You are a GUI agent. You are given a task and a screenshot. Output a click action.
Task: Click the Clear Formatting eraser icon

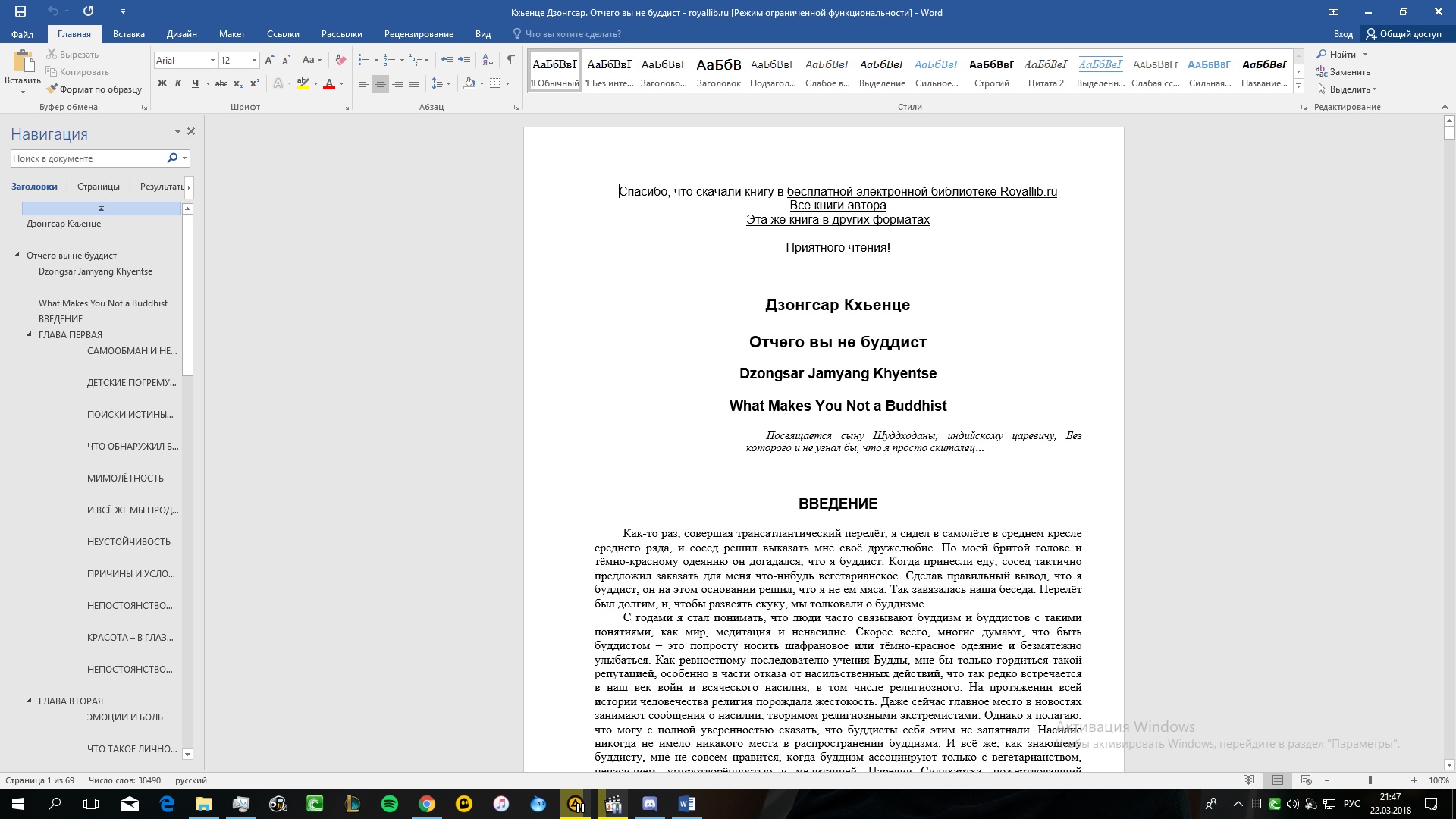pyautogui.click(x=340, y=60)
